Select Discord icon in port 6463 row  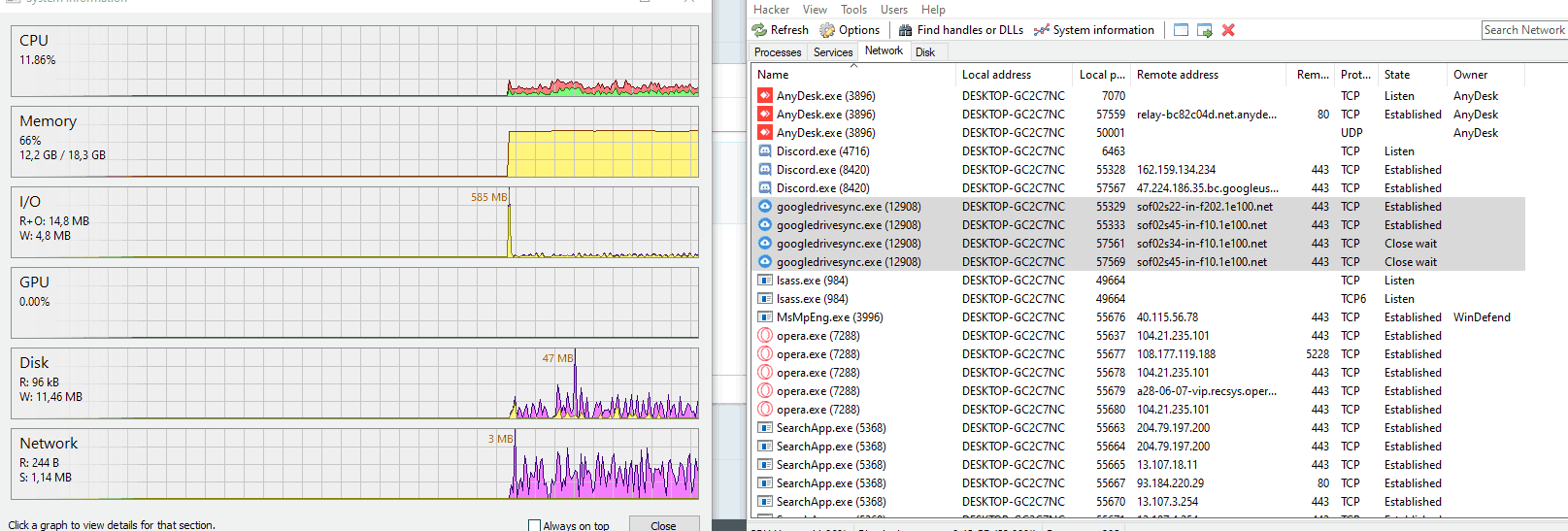coord(765,151)
